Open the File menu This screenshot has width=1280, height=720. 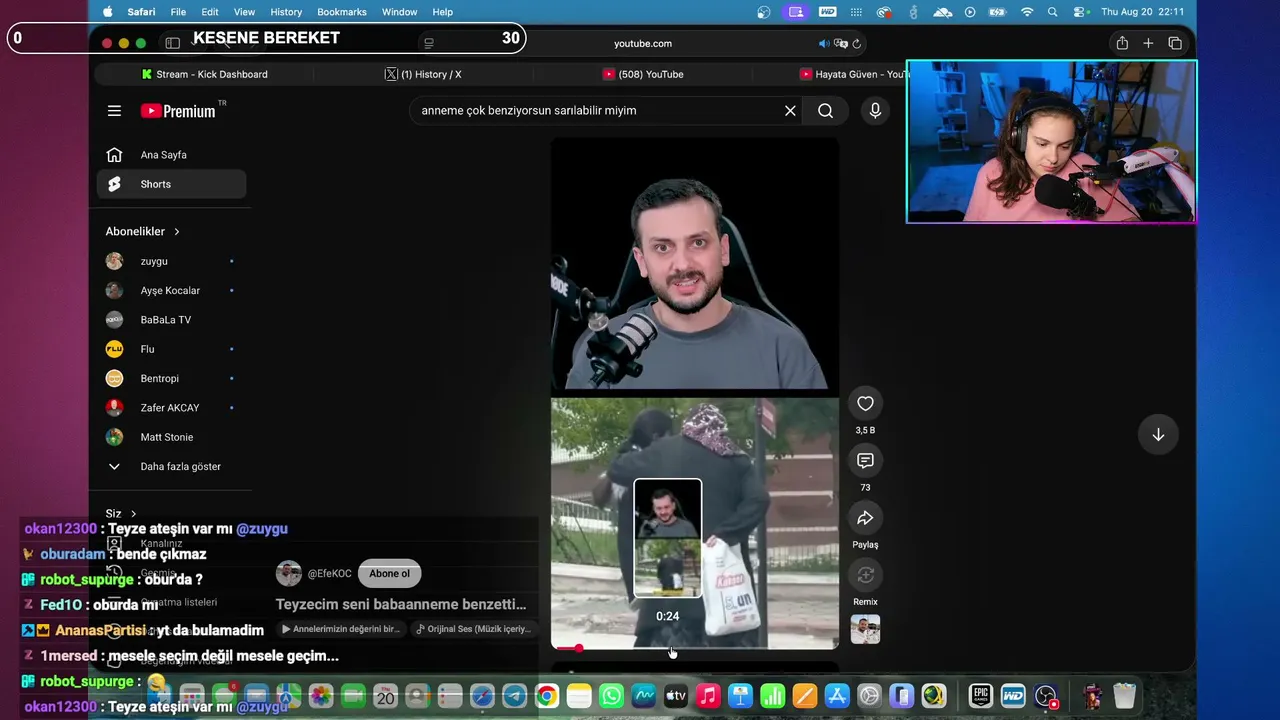(178, 12)
